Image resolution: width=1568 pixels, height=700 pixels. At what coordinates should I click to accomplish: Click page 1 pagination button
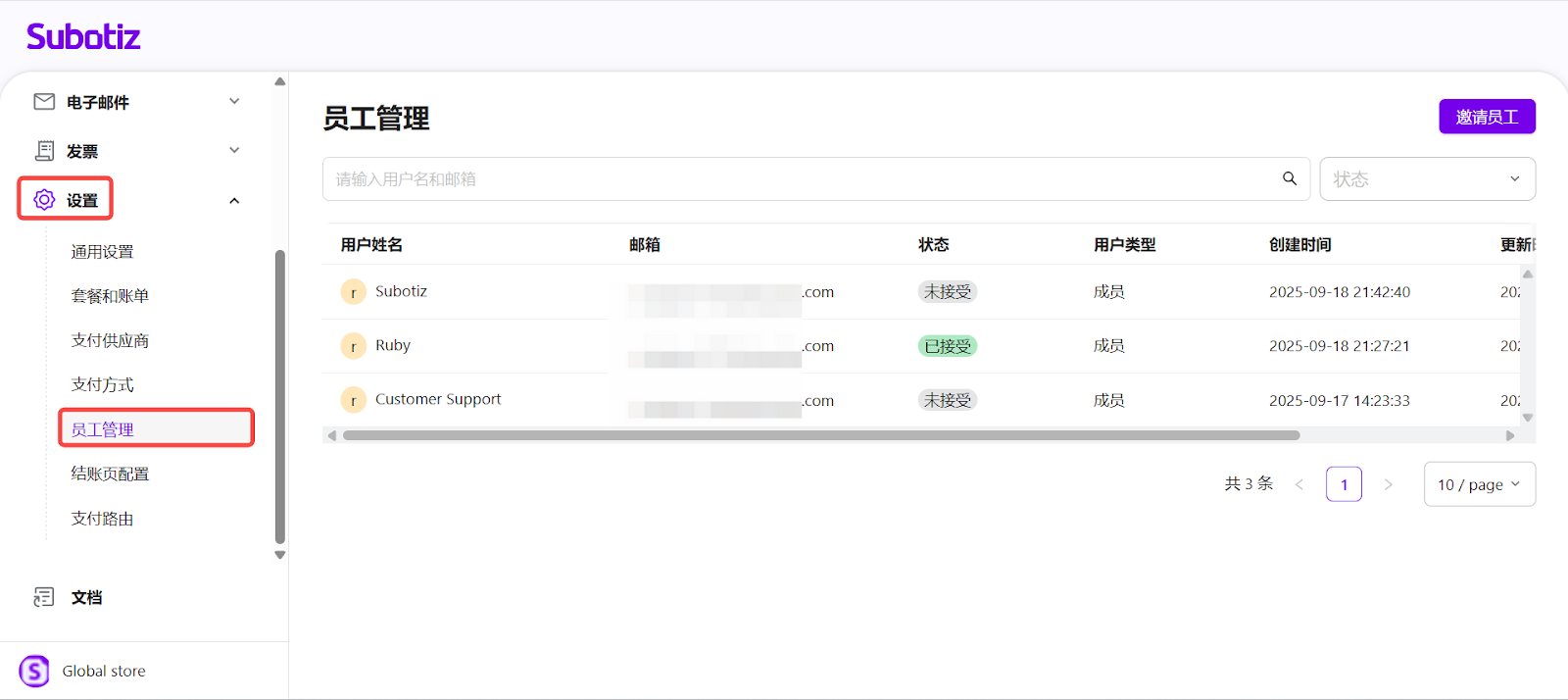[1344, 484]
